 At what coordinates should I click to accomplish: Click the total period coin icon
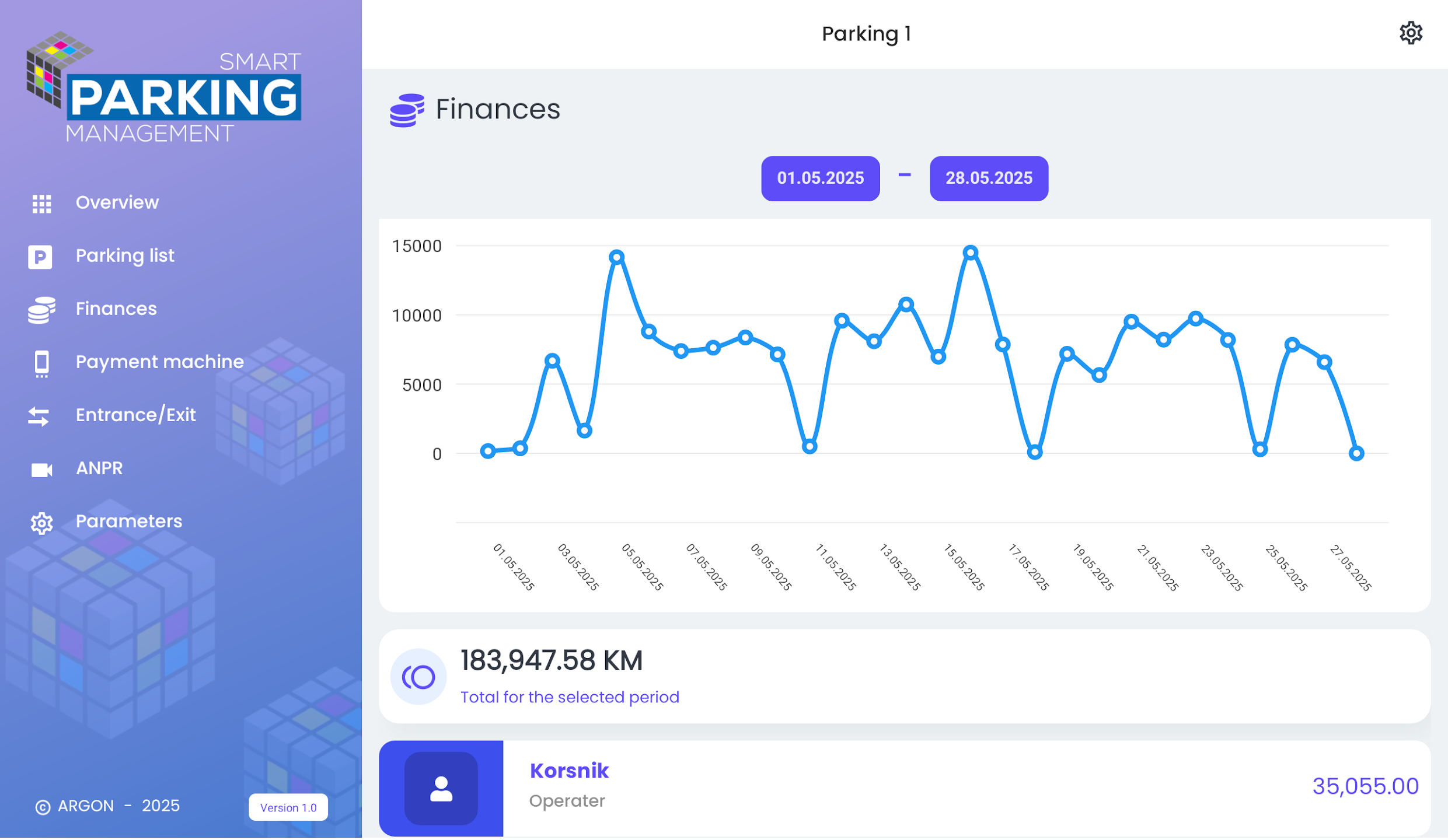[418, 677]
